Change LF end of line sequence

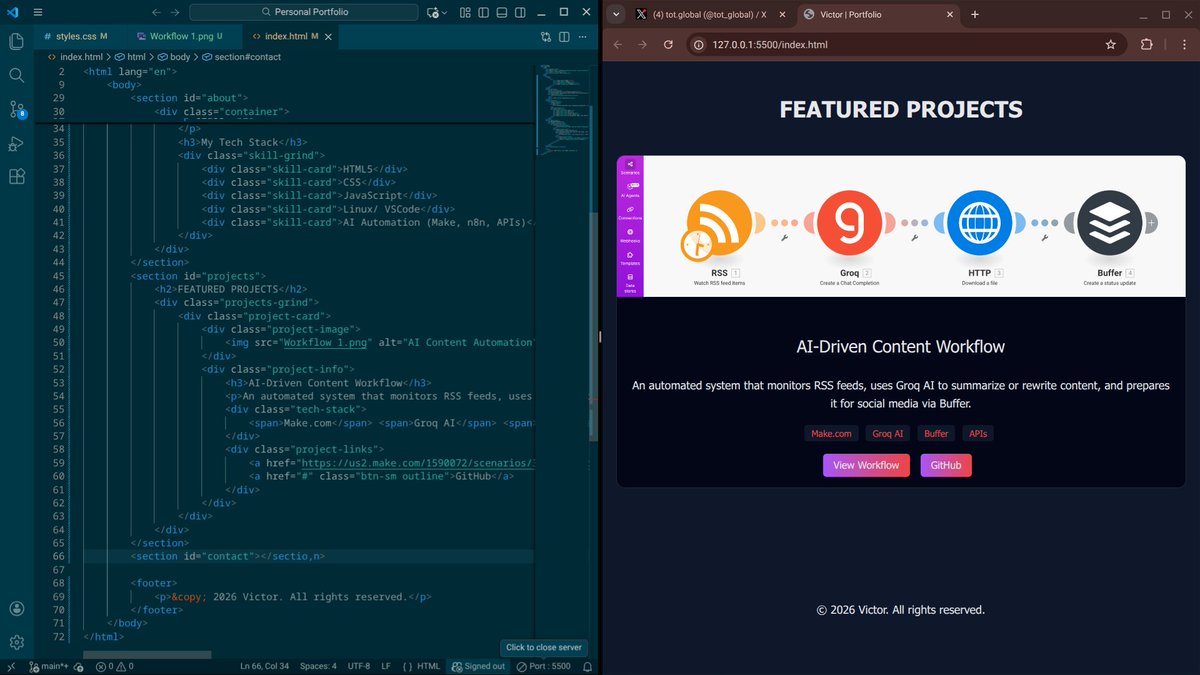(x=386, y=666)
